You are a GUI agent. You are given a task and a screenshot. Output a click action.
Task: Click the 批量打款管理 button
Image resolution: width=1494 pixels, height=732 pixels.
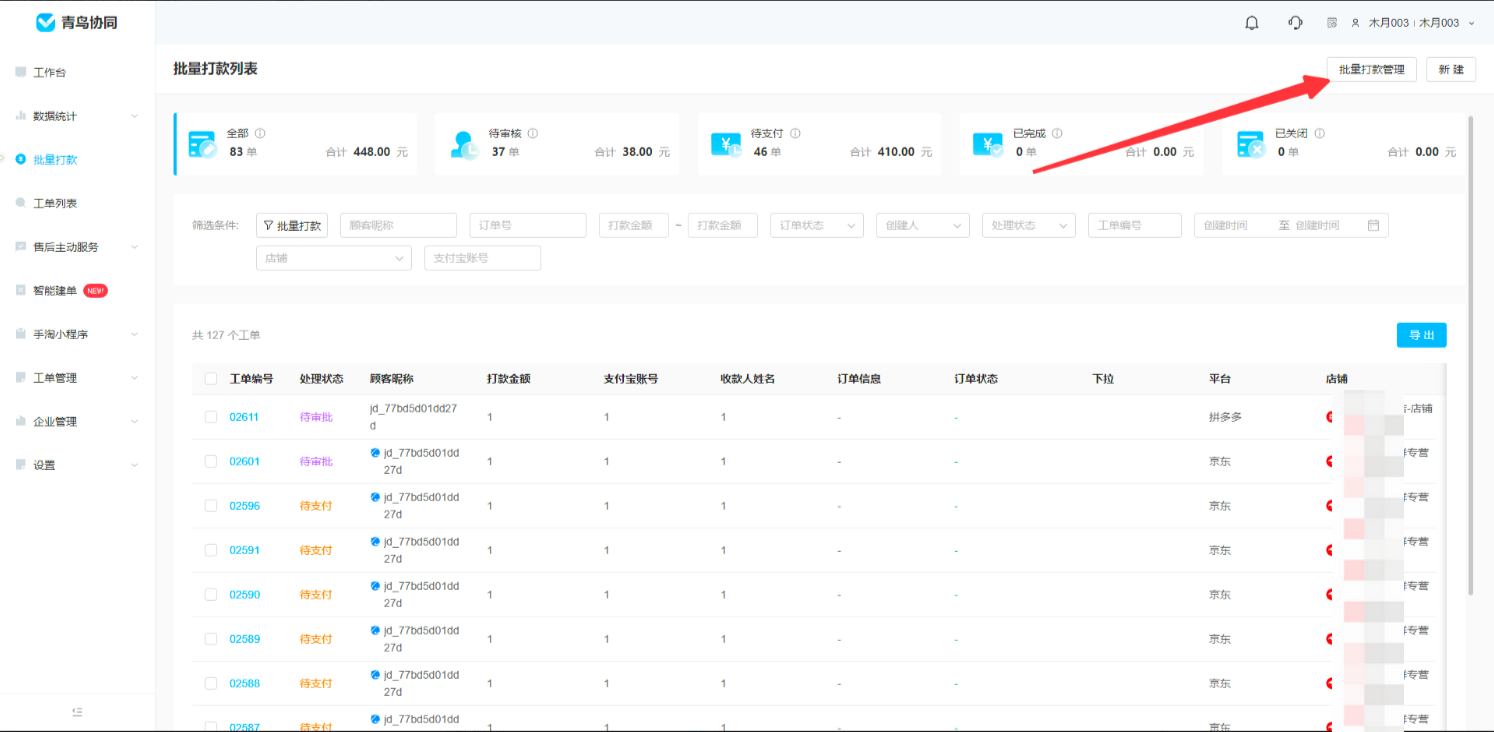coord(1372,69)
